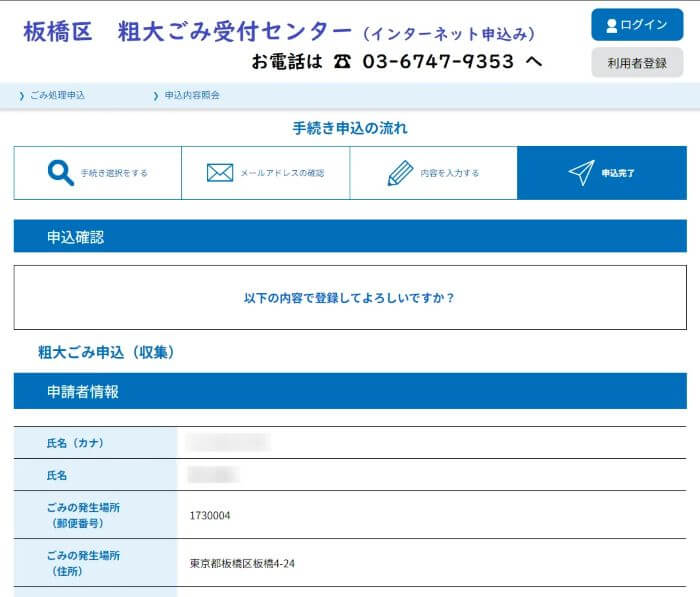
Task: Click 粗大ごみ申込（収集） heading
Action: (106, 352)
